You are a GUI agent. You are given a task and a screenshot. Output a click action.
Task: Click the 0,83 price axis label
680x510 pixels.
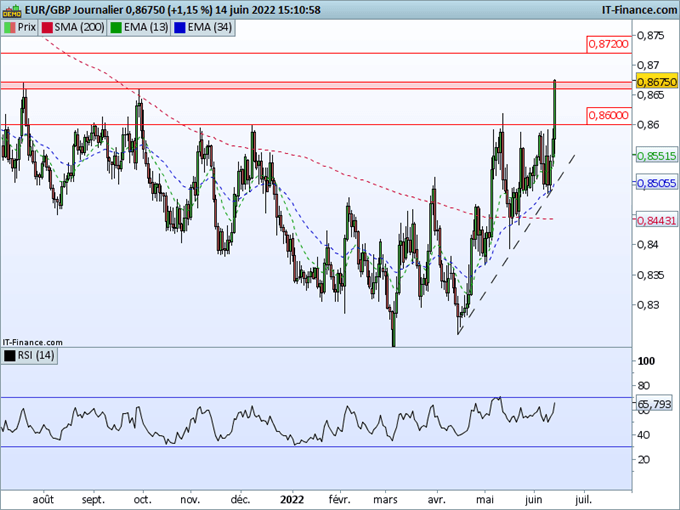click(x=647, y=305)
